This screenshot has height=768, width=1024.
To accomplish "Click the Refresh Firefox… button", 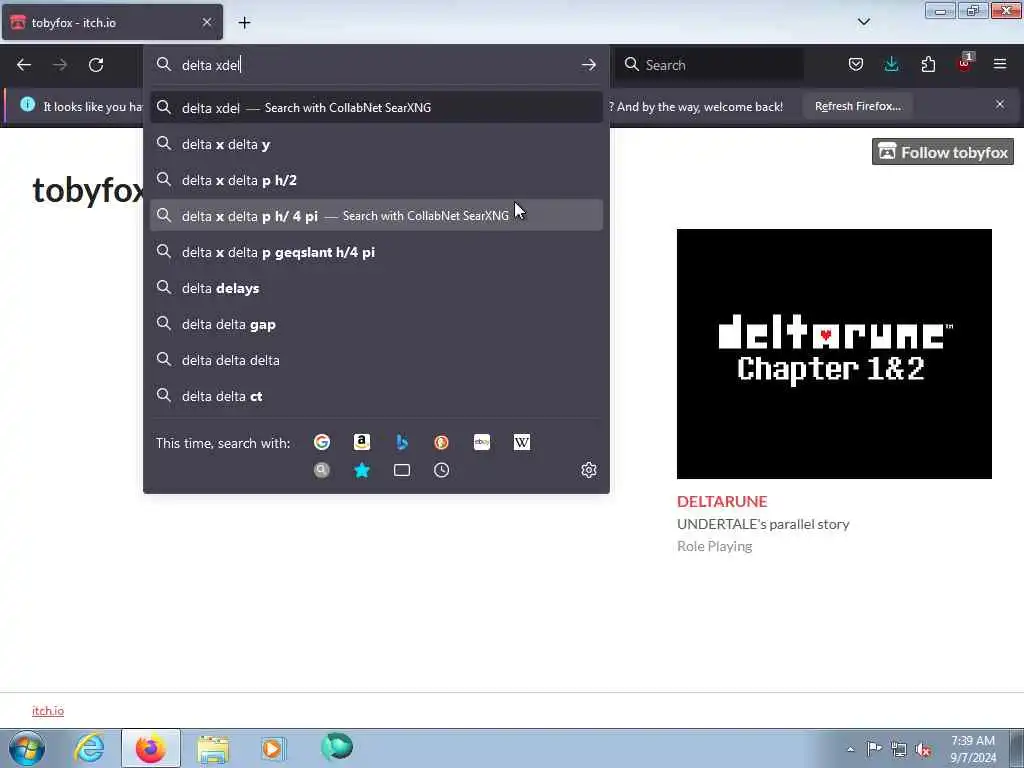I will [857, 106].
